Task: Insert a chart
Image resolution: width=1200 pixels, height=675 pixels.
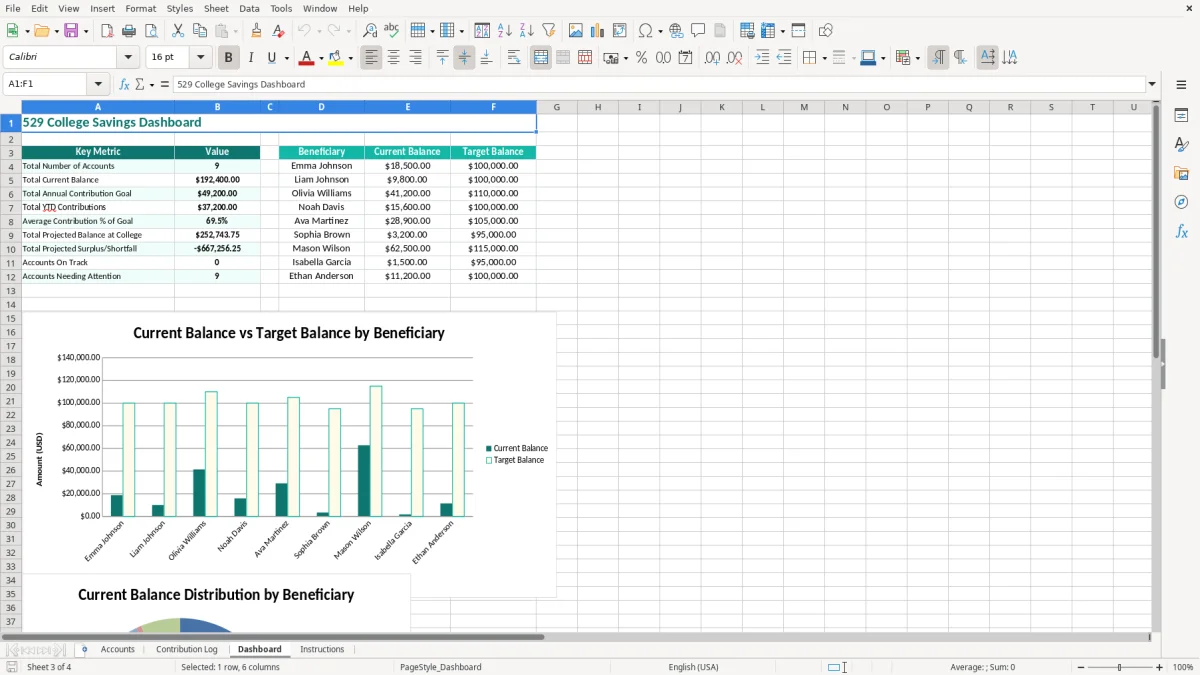Action: tap(598, 31)
